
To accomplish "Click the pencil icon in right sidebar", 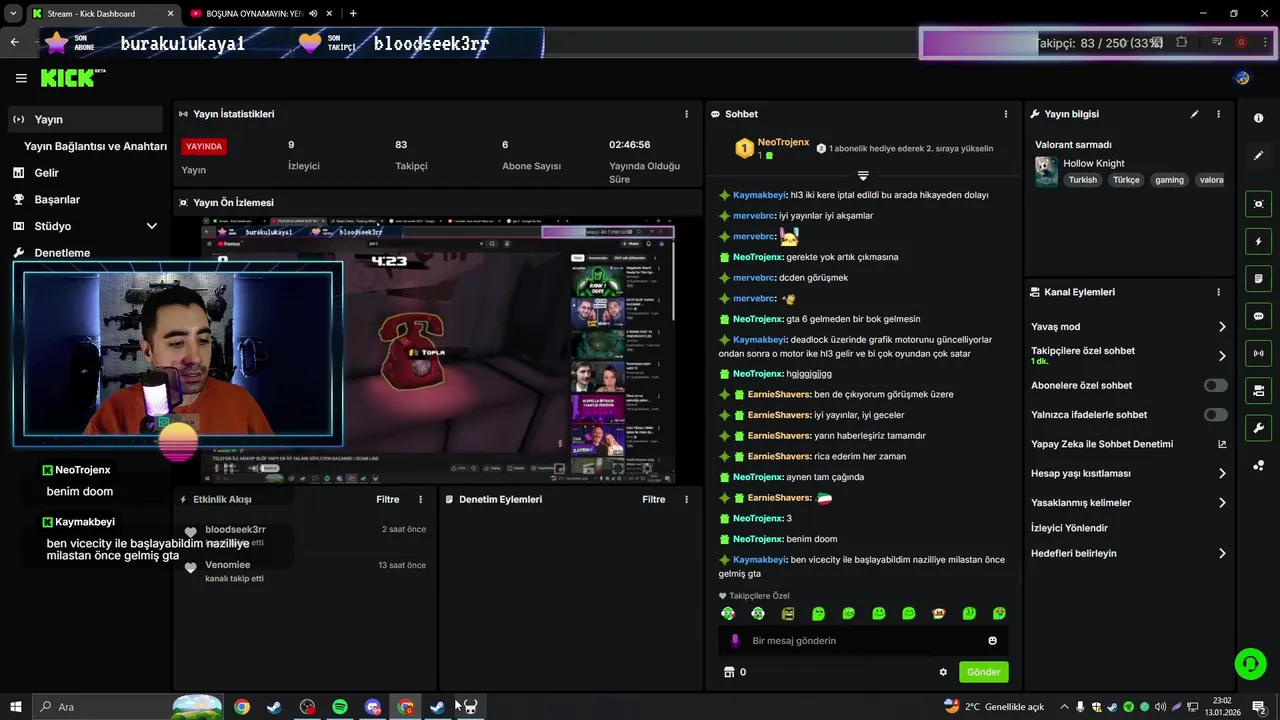I will (x=1258, y=156).
